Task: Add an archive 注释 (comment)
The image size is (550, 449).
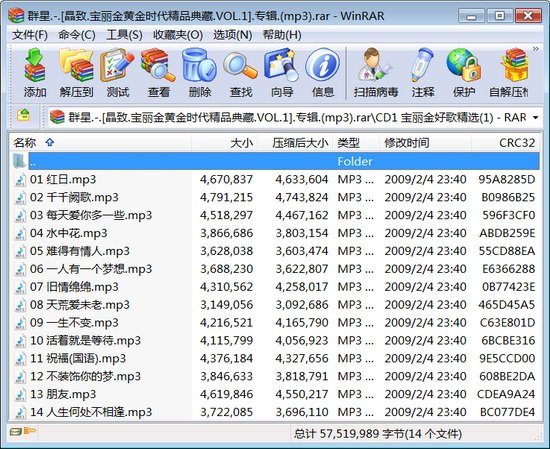Action: (x=423, y=73)
